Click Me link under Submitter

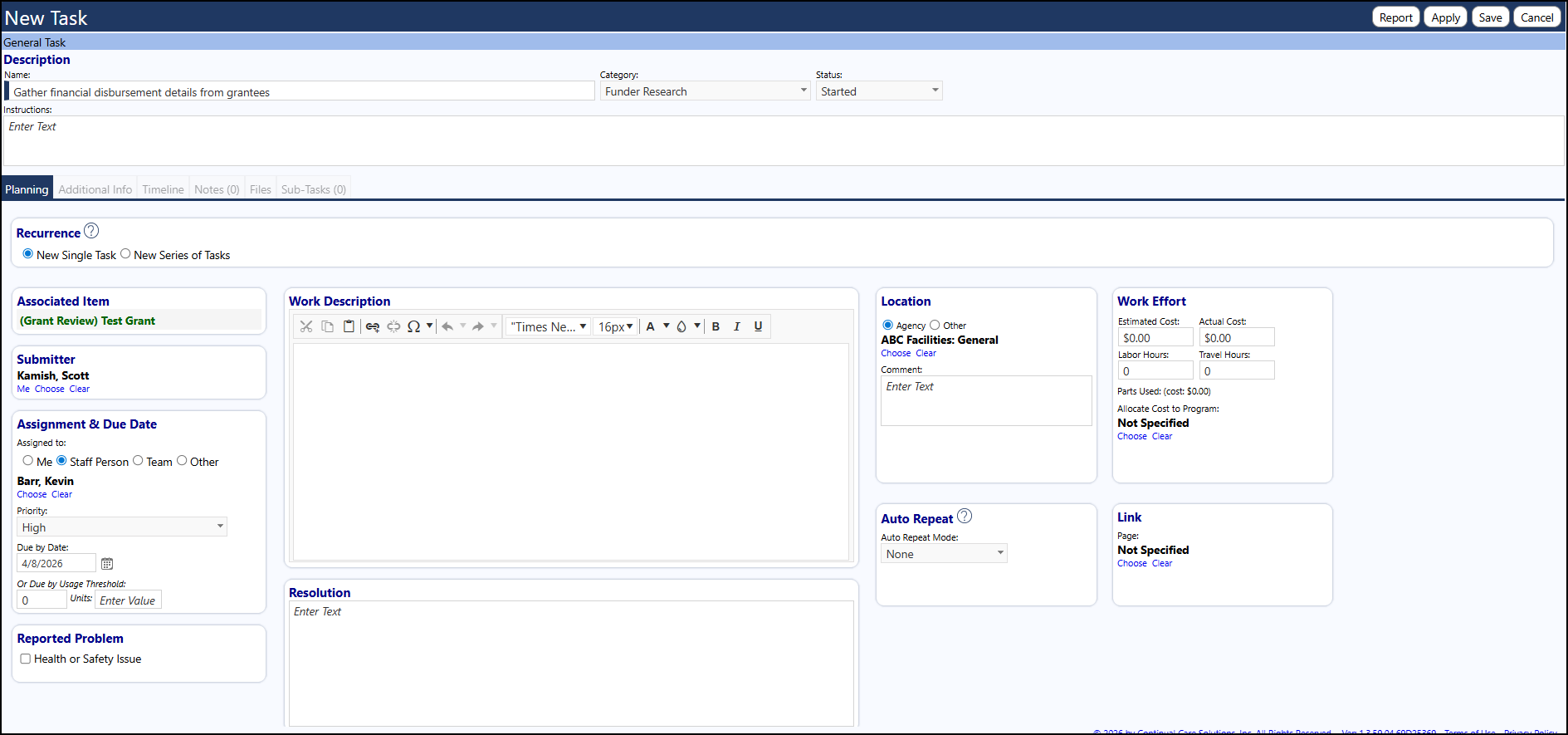23,389
